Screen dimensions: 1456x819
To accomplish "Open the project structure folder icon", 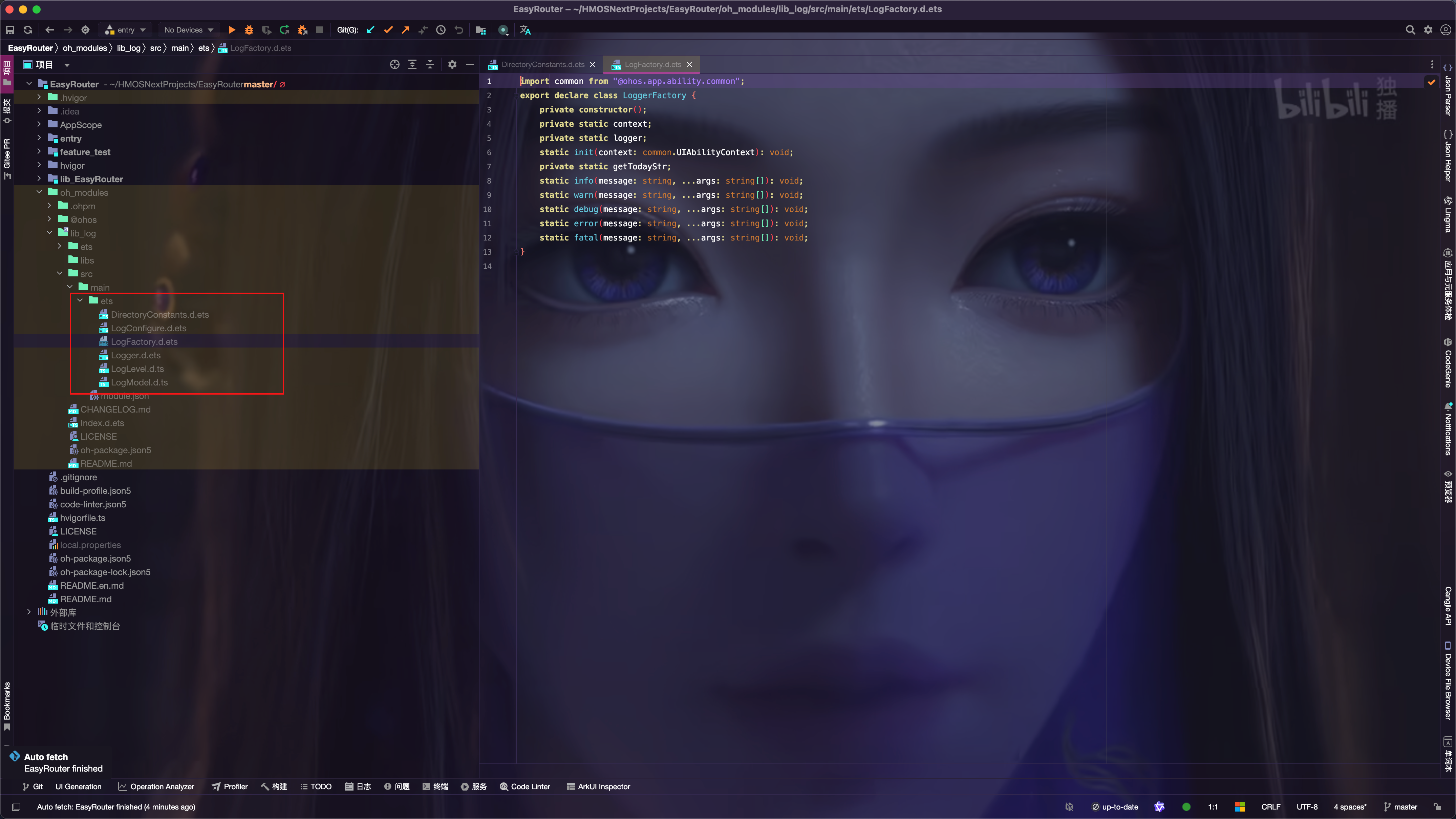I will click(481, 30).
